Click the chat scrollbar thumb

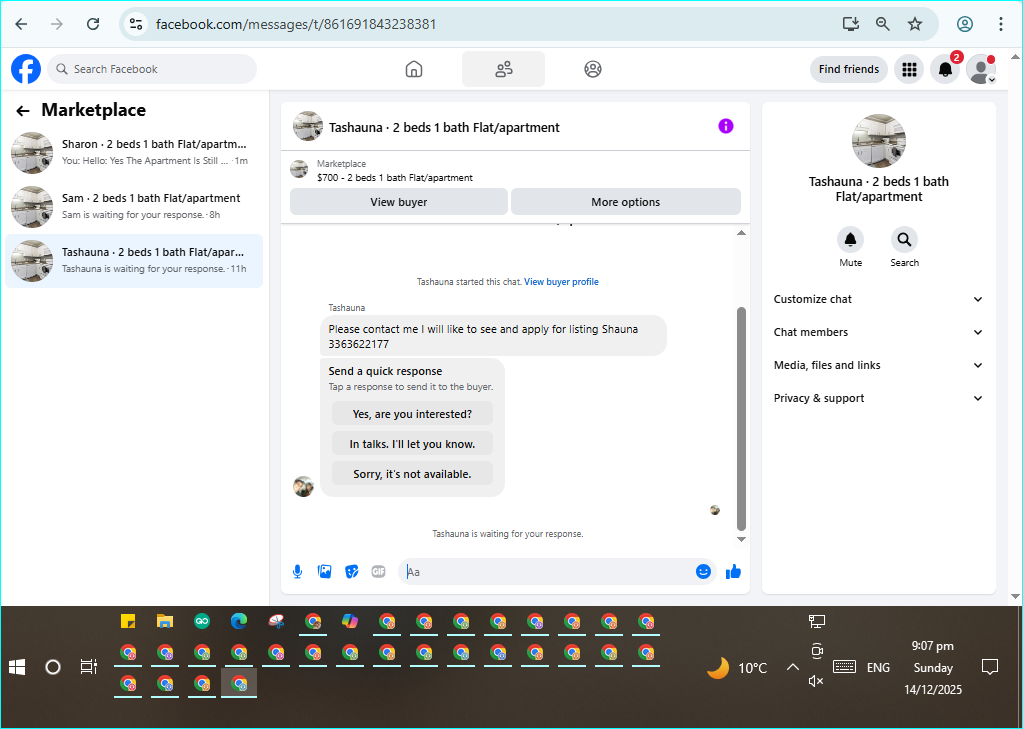pos(741,418)
